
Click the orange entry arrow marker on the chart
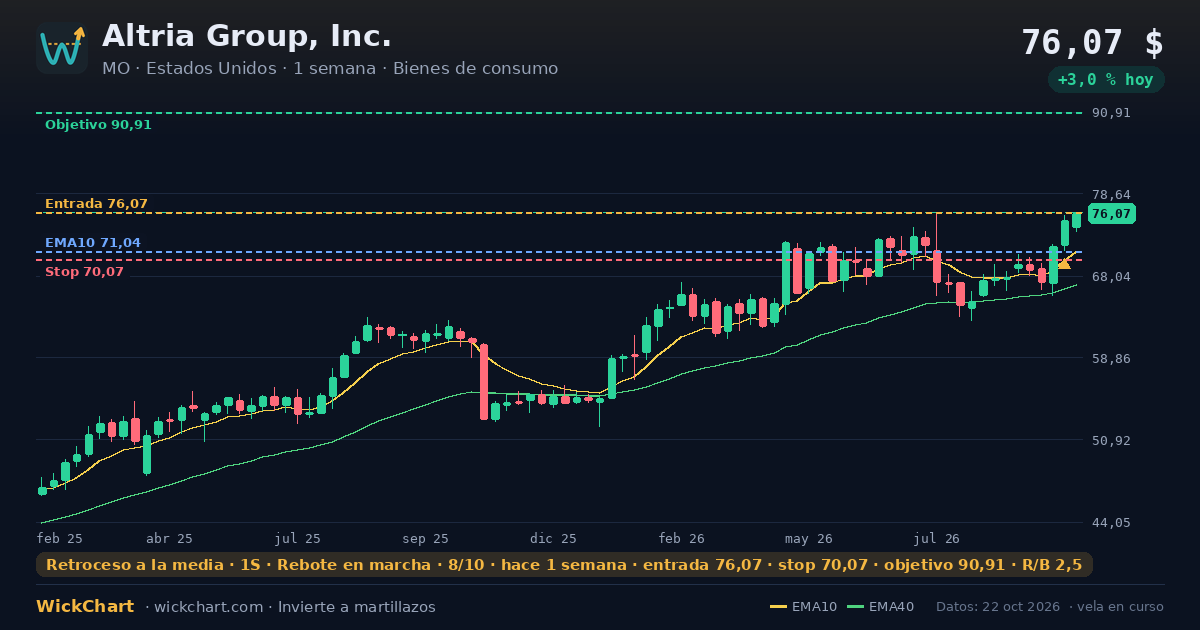pos(1064,262)
